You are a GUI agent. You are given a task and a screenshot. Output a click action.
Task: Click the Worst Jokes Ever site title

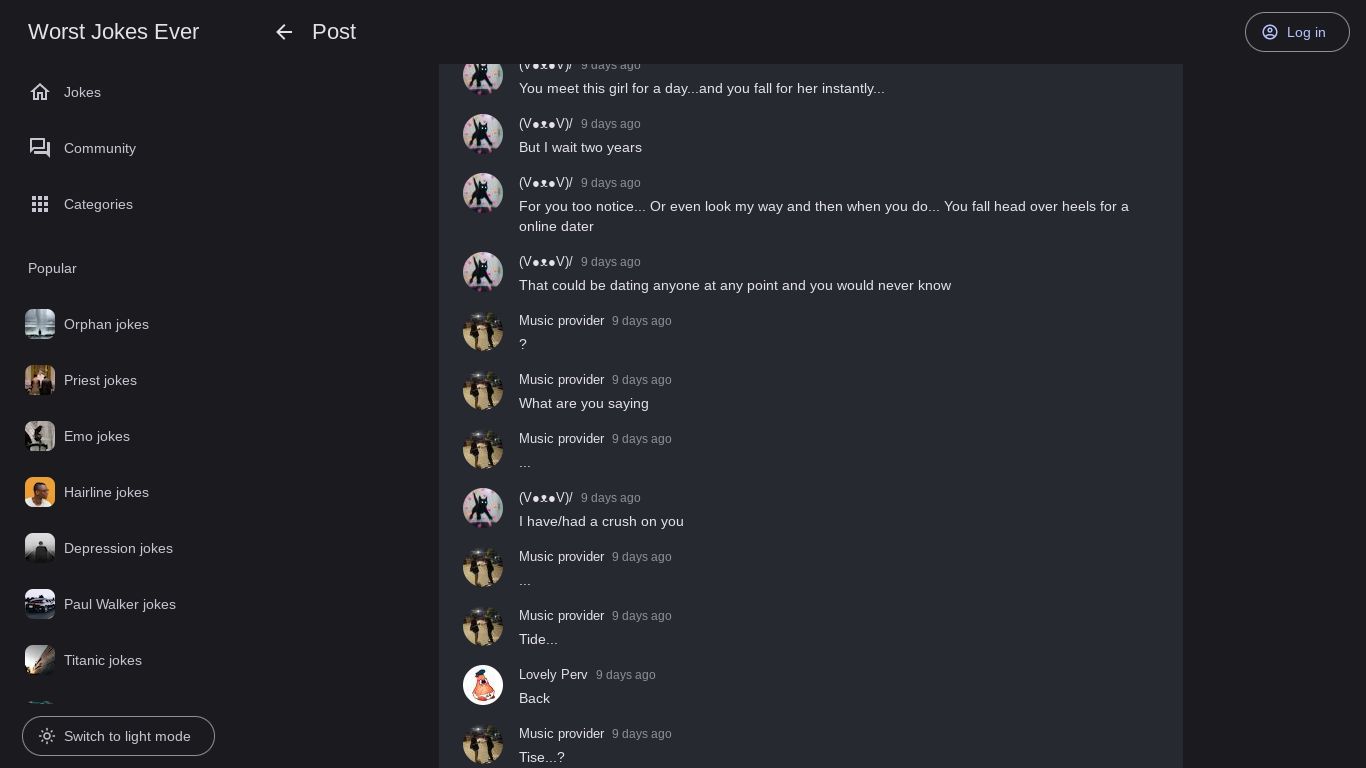tap(113, 32)
